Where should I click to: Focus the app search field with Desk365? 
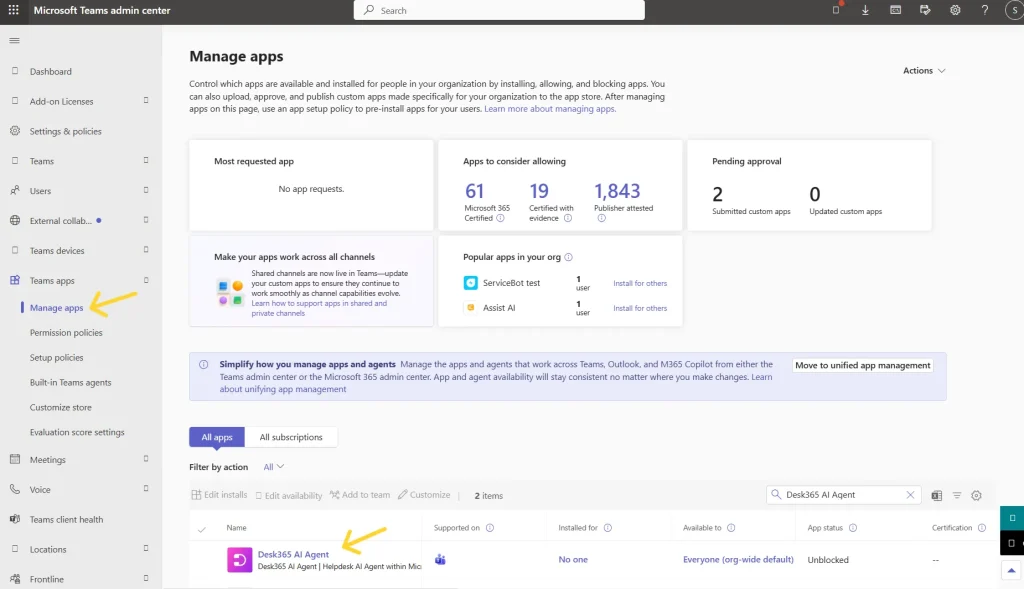(843, 495)
